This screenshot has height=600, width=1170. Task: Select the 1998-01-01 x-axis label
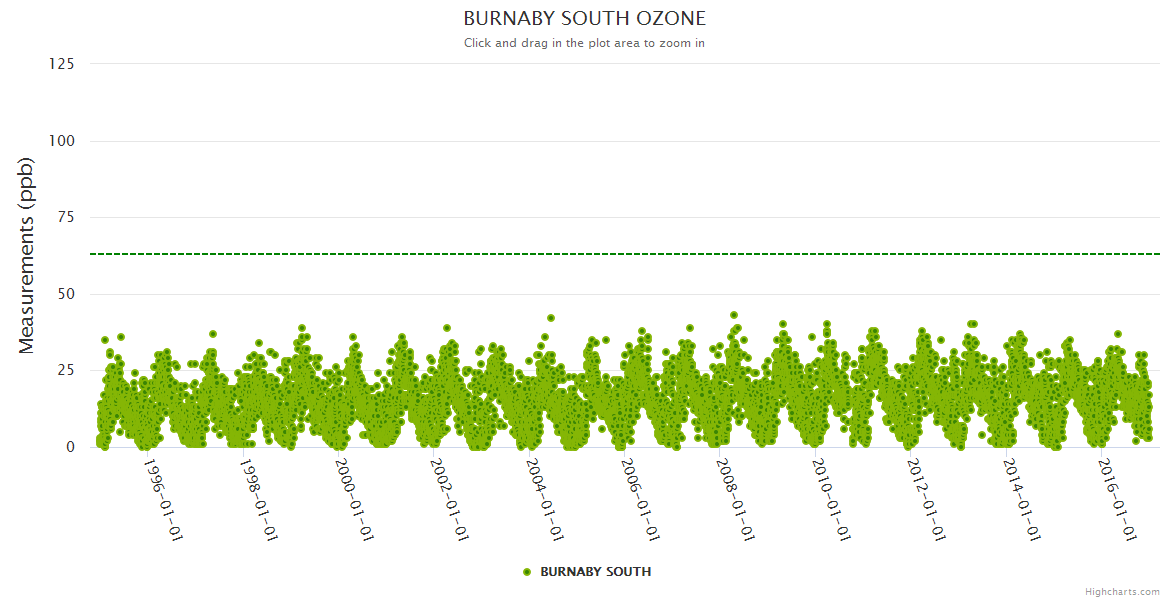tap(259, 499)
